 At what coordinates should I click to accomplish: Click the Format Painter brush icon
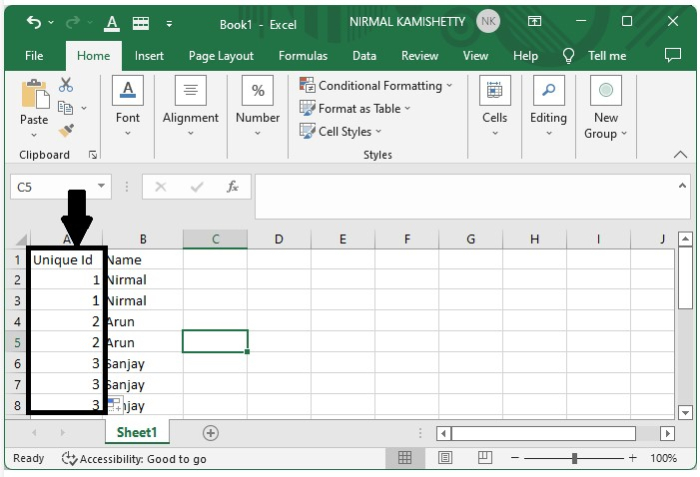(x=66, y=130)
